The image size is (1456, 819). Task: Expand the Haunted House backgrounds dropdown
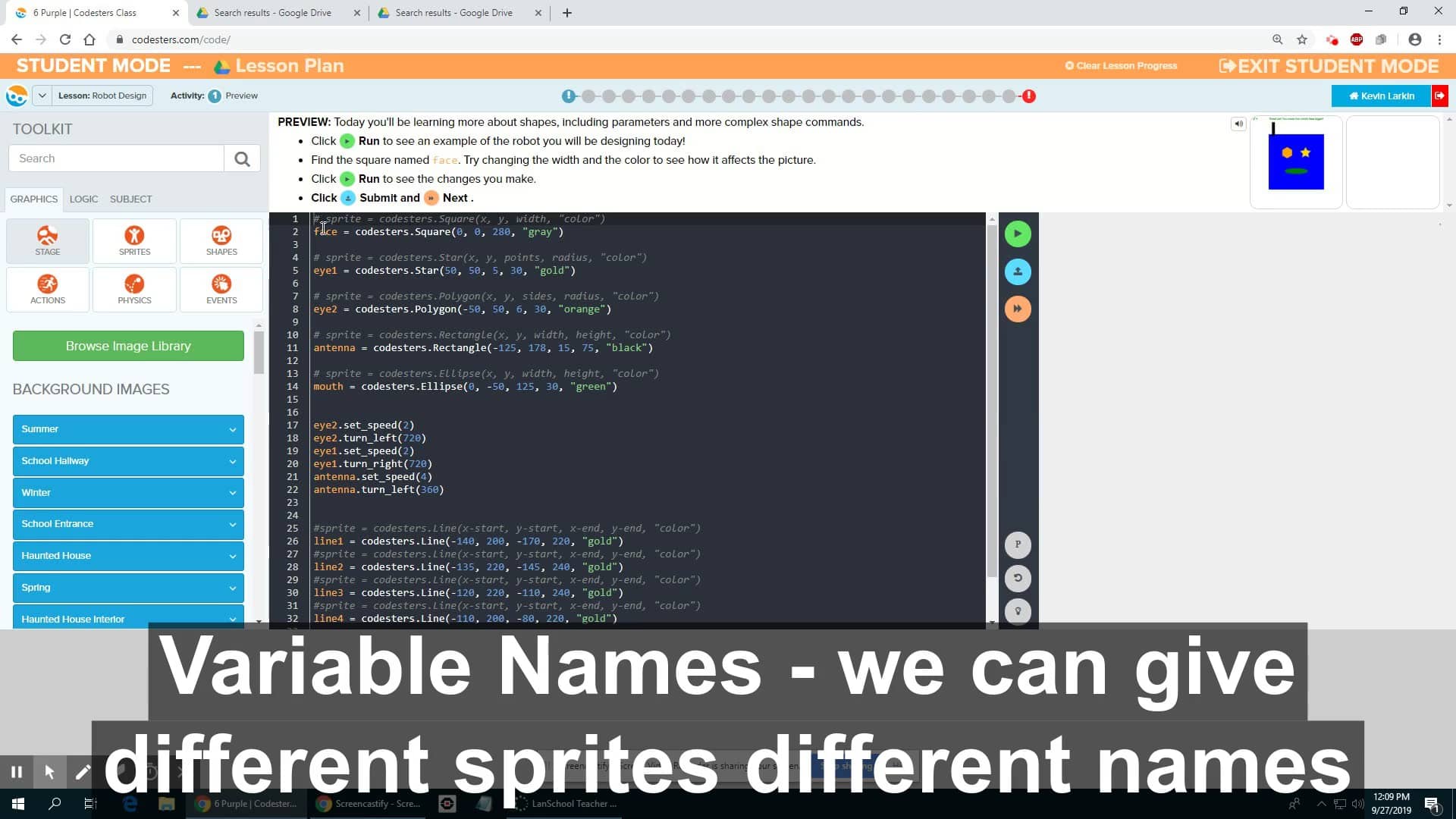[128, 556]
